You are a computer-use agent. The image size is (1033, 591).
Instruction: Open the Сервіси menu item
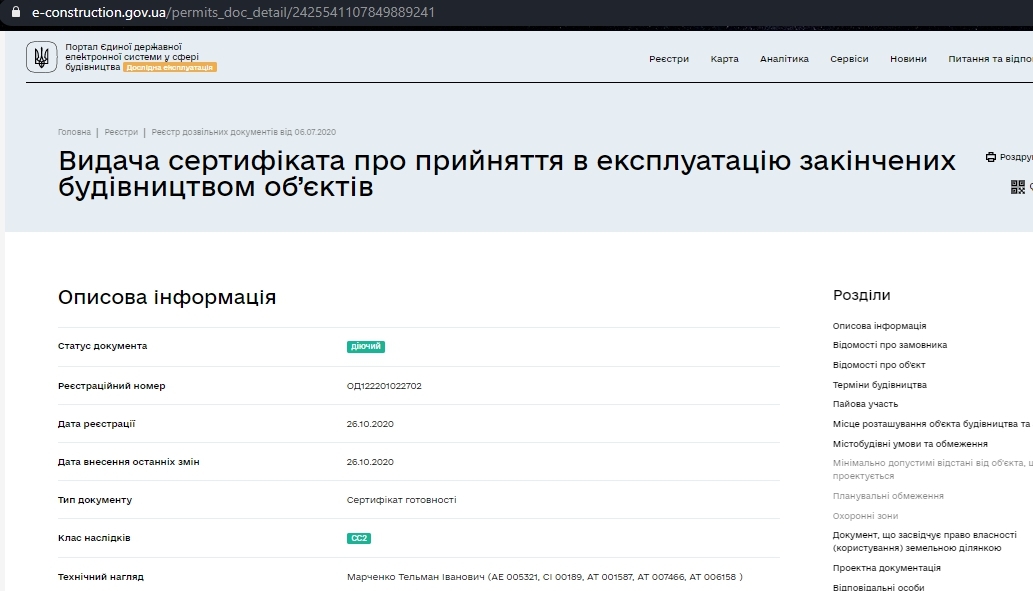pyautogui.click(x=849, y=59)
